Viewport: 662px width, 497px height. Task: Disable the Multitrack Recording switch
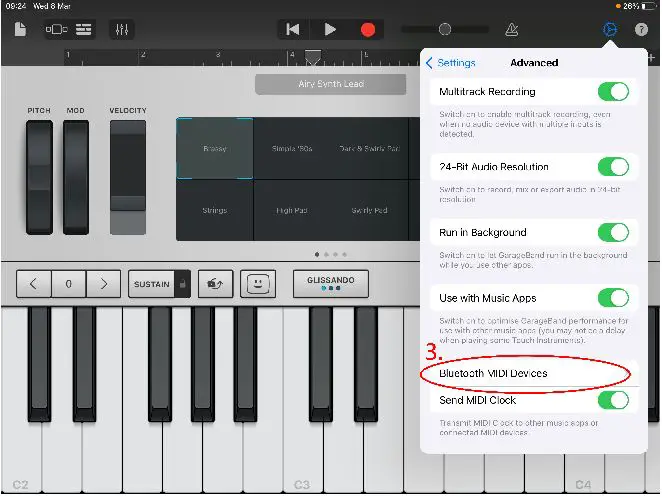(613, 92)
